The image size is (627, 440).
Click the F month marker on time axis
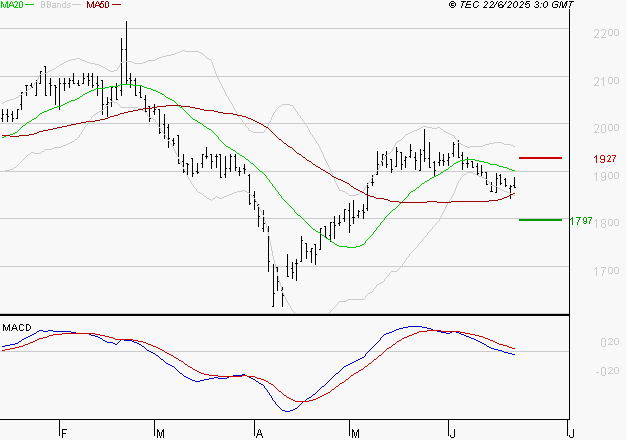click(x=64, y=434)
